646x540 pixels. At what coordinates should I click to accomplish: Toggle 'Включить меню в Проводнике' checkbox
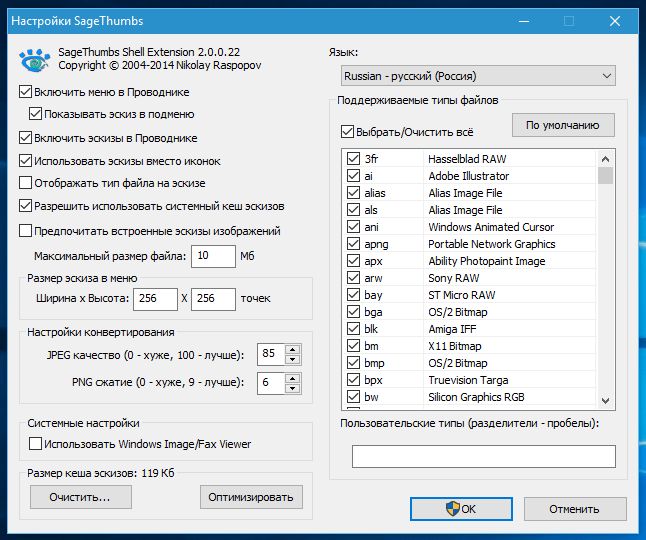click(26, 92)
